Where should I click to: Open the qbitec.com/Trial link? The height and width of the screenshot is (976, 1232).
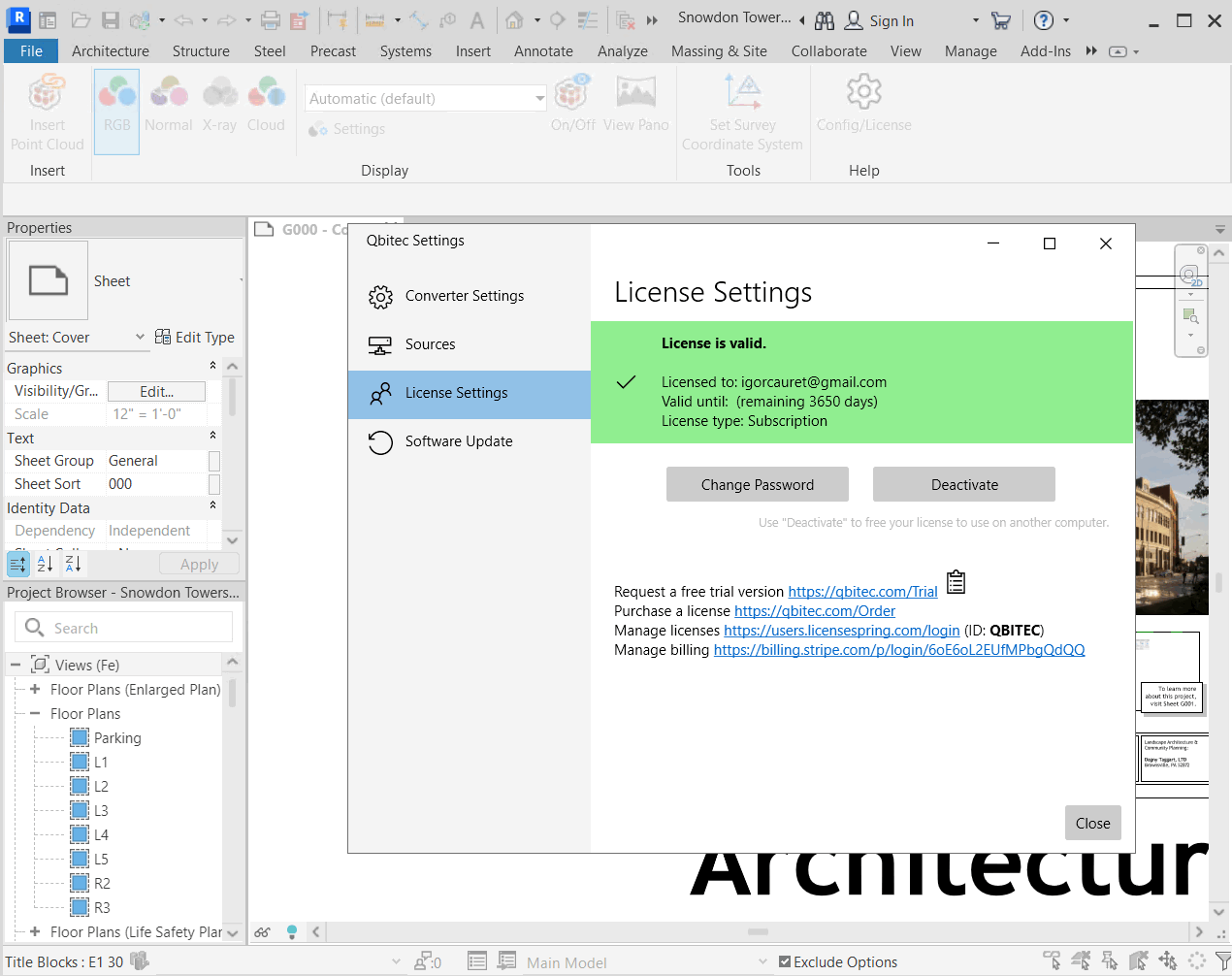[x=862, y=592]
